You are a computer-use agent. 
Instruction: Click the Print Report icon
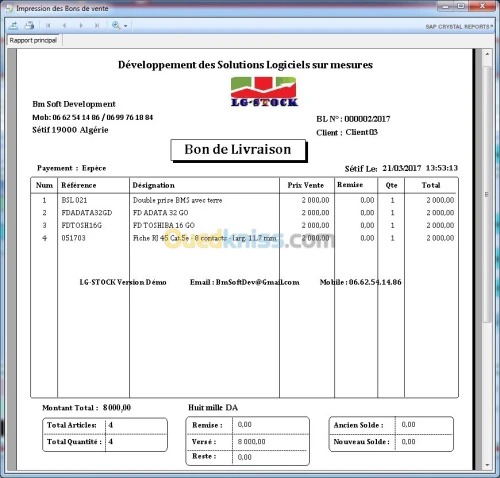pos(30,25)
